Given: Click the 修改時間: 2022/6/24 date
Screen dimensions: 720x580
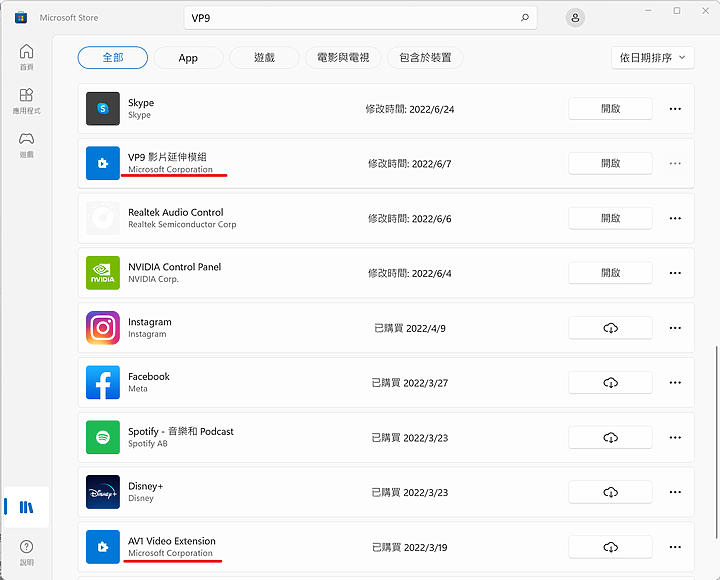Looking at the screenshot, I should [410, 109].
